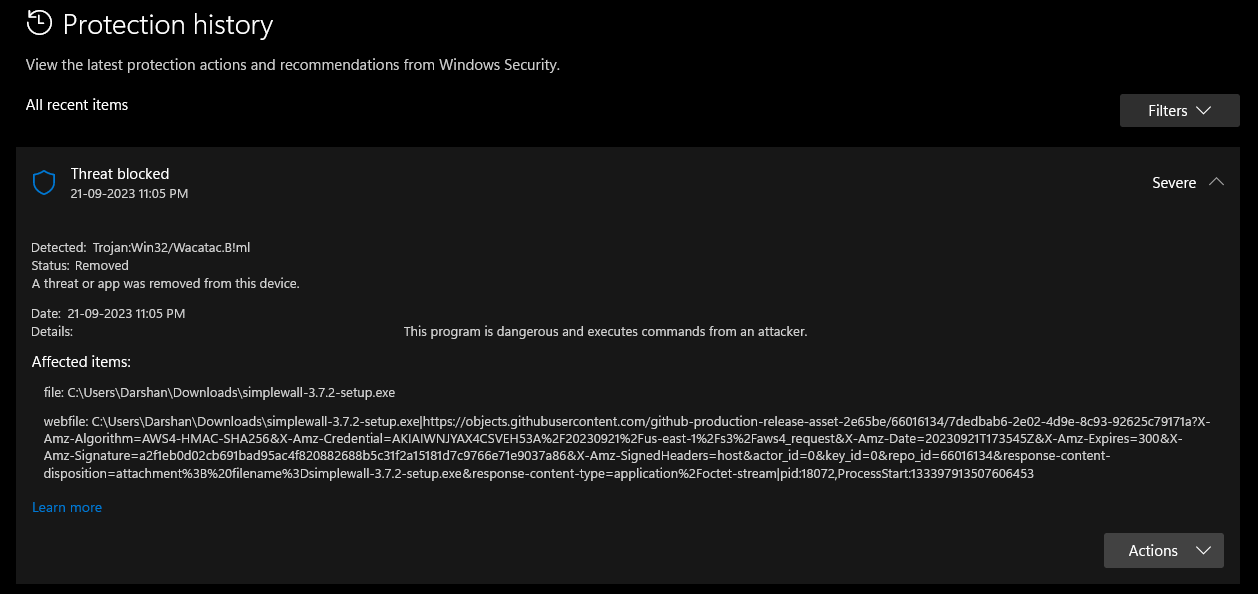Open the Actions dropdown menu

pos(1163,550)
